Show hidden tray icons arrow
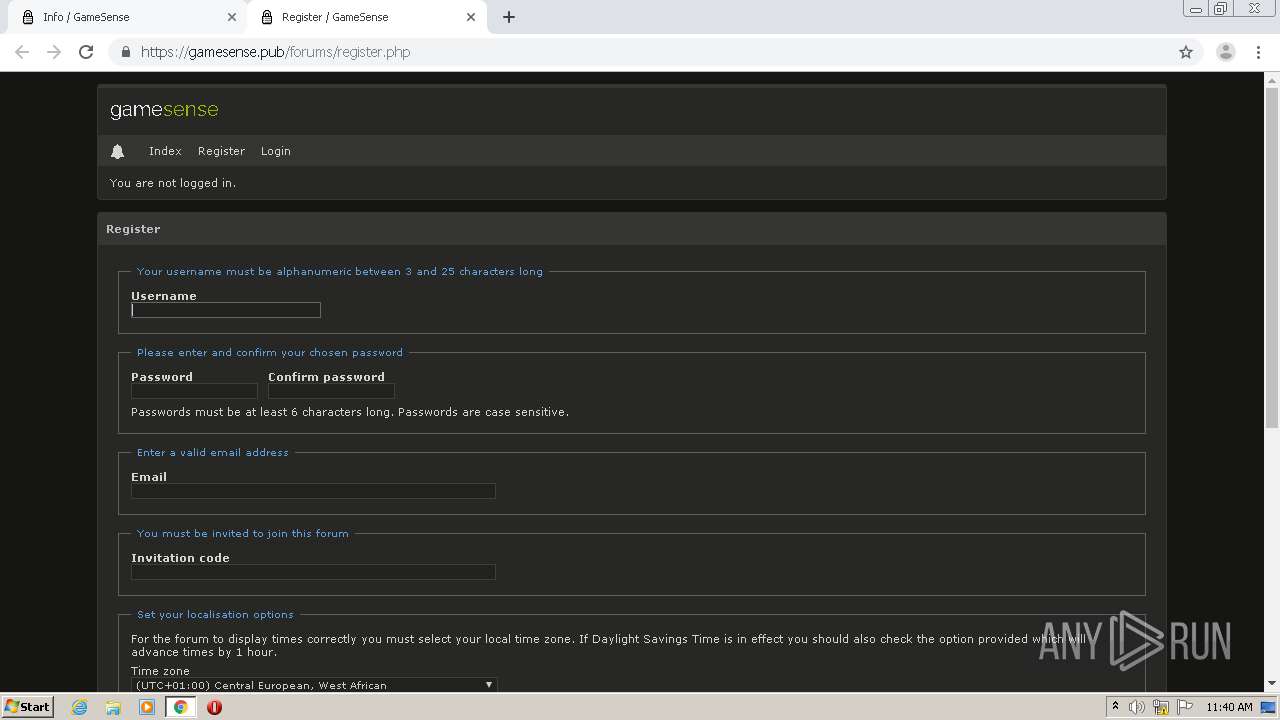 click(x=1115, y=707)
